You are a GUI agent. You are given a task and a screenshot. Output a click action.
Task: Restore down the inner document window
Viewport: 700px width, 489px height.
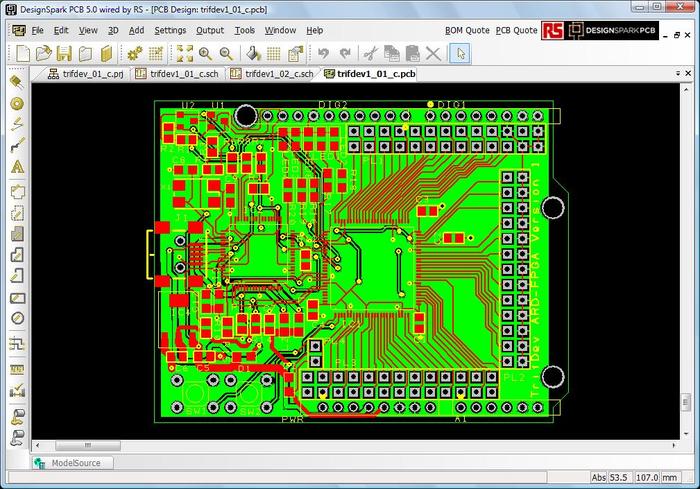click(x=677, y=35)
